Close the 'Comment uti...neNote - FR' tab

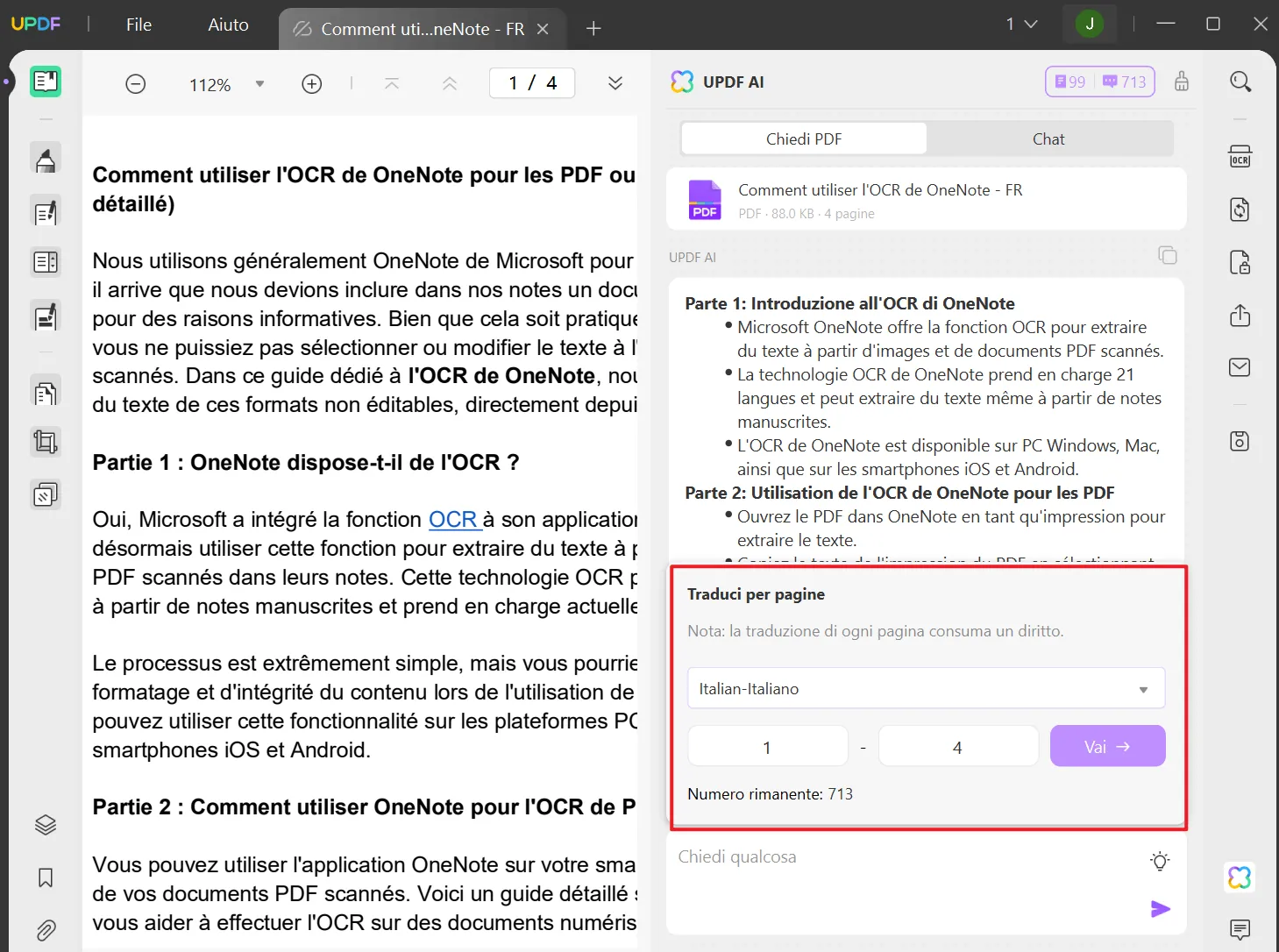[543, 29]
